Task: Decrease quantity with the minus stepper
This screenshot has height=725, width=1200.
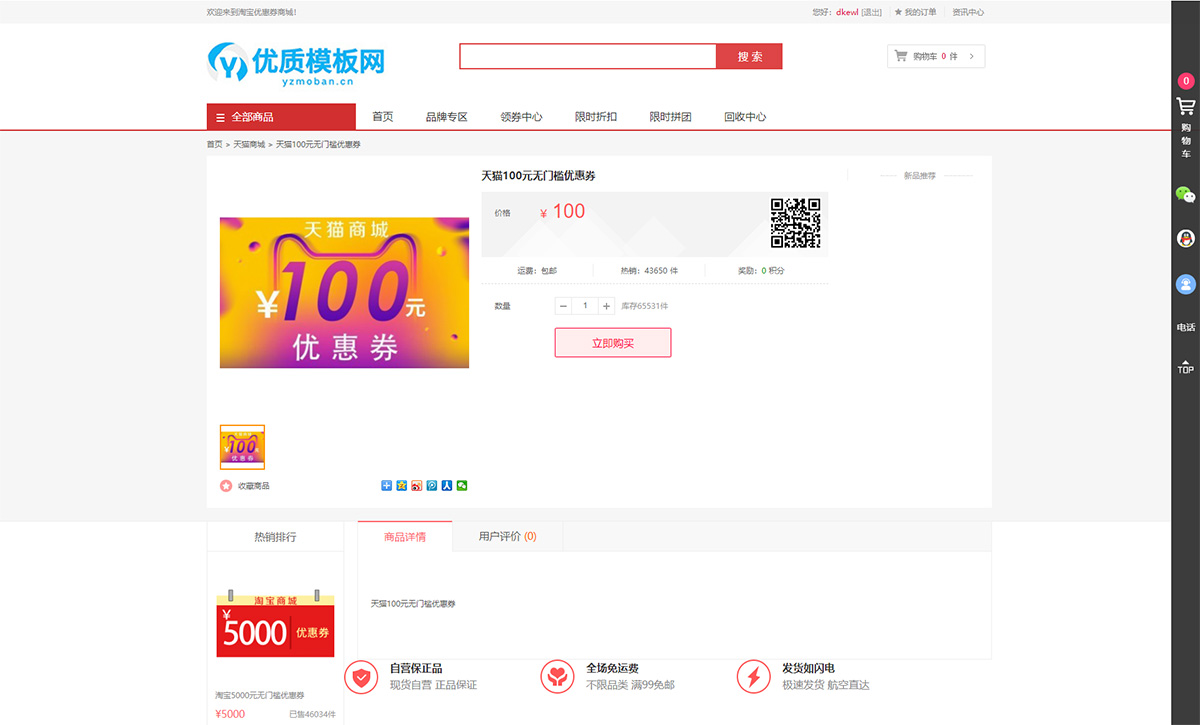Action: point(563,305)
